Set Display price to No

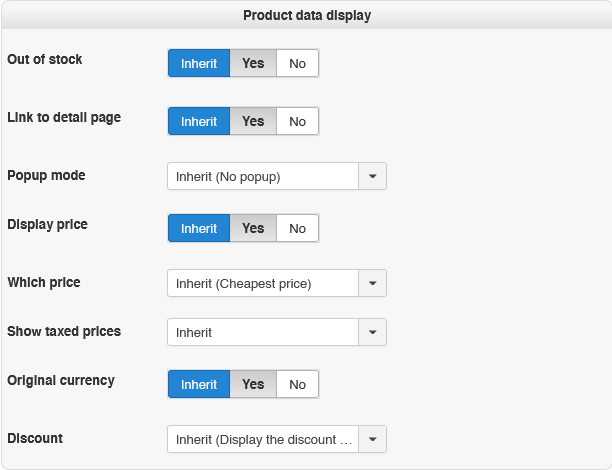click(297, 228)
